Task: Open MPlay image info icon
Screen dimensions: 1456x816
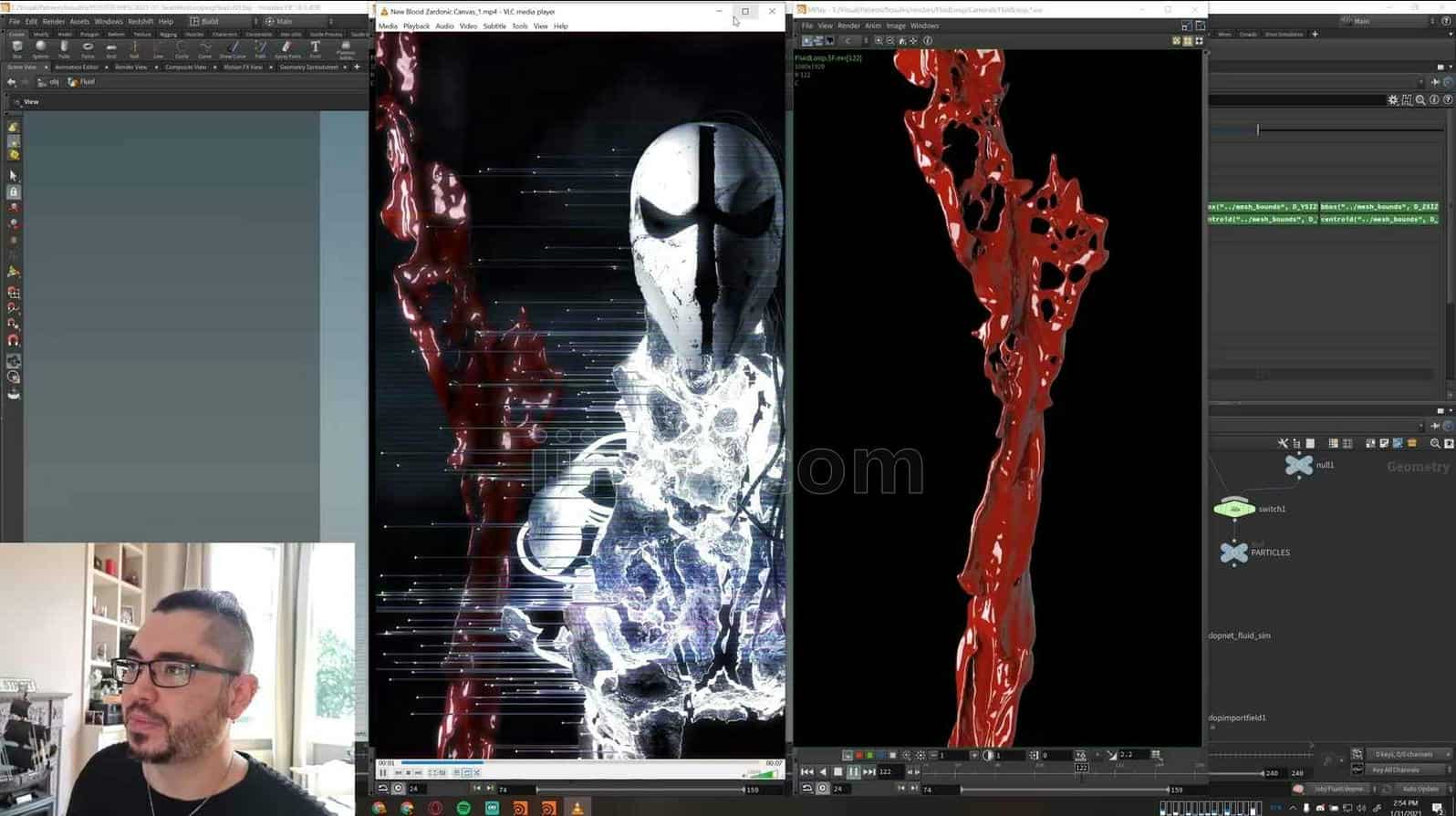Action: pyautogui.click(x=928, y=41)
